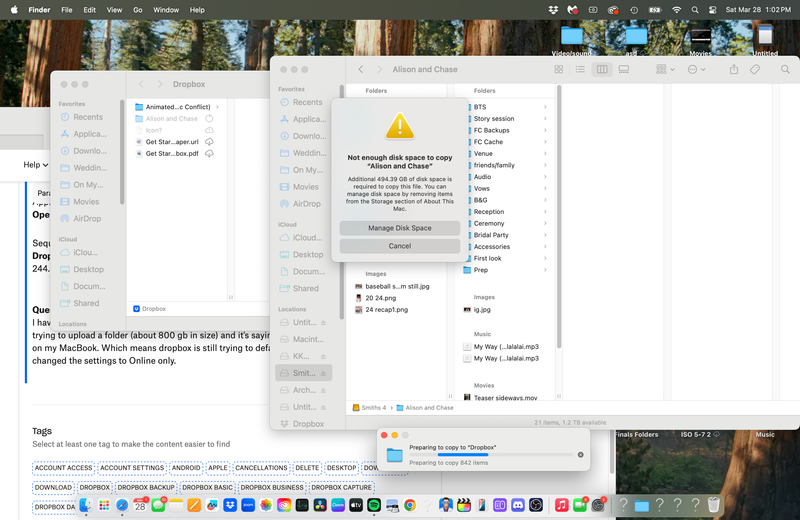Click the Edit Tags icon in Finder toolbar
Screen dimensions: 800x520
(755, 69)
